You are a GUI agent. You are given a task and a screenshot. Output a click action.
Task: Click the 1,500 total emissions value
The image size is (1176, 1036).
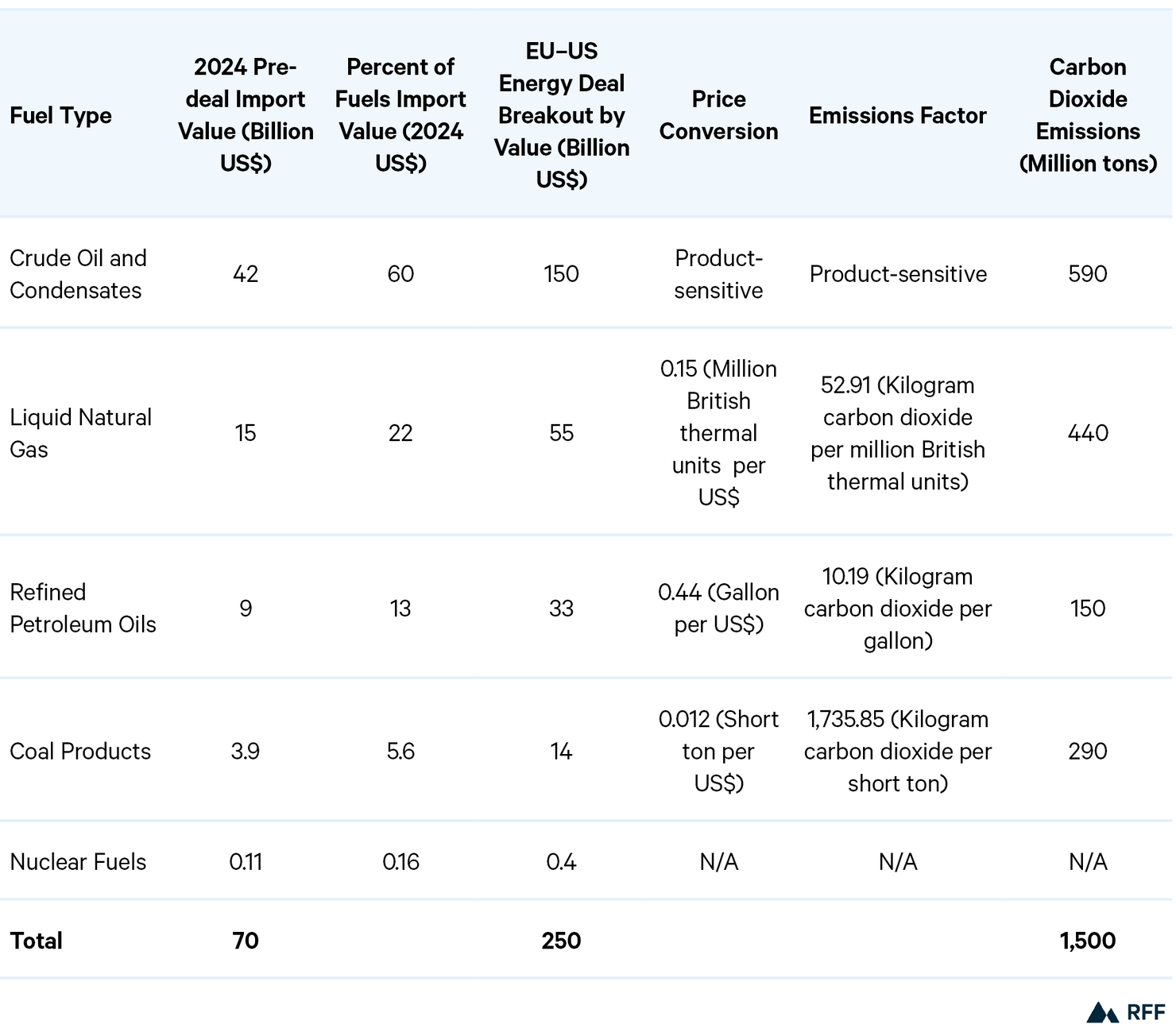click(x=1087, y=941)
